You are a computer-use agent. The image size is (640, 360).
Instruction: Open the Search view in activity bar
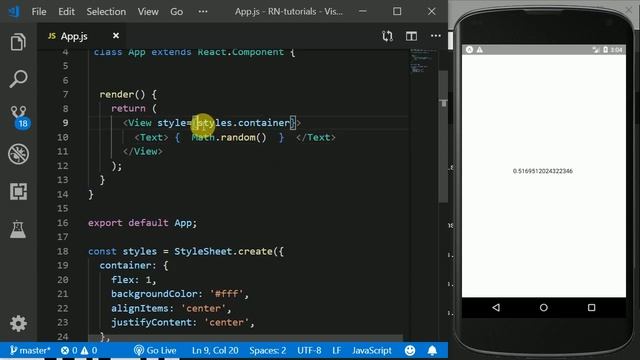[18, 78]
